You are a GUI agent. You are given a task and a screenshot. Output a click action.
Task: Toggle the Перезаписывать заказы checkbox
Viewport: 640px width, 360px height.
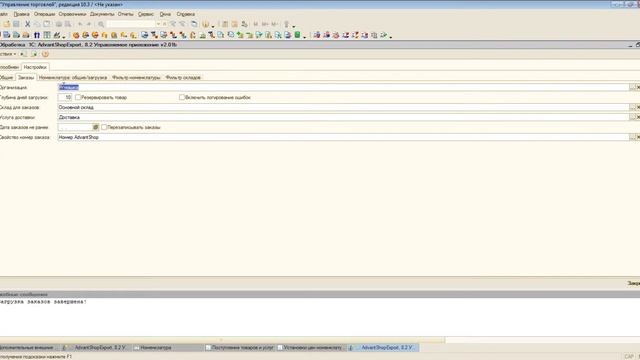pyautogui.click(x=104, y=127)
